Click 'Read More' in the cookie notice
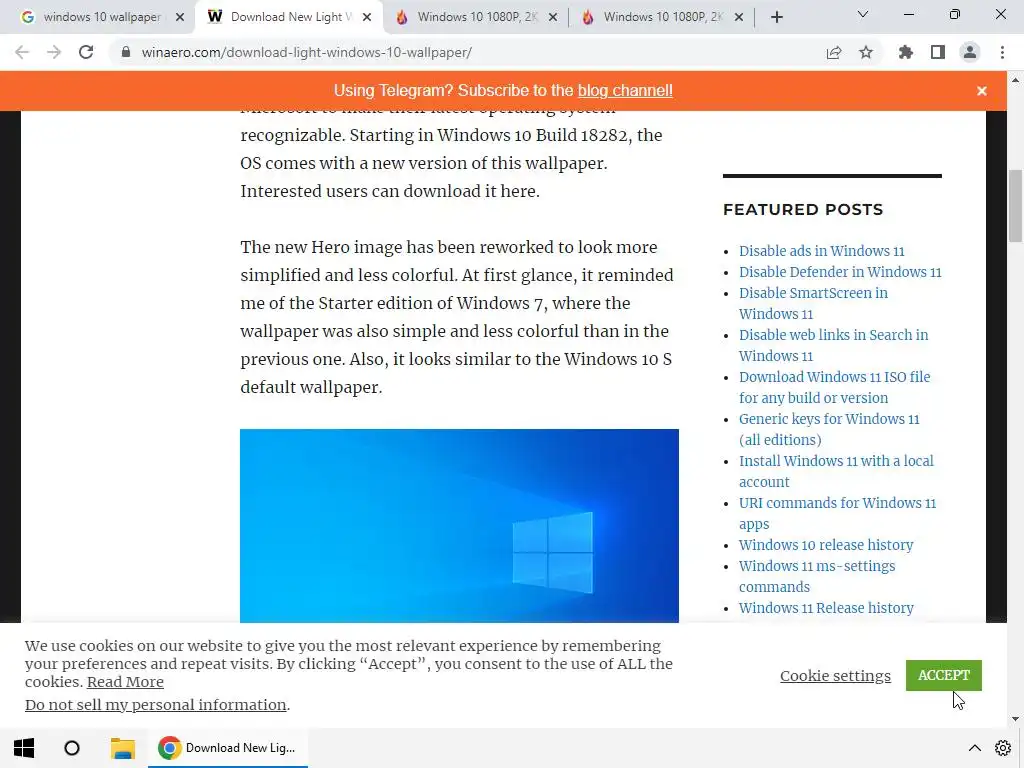The width and height of the screenshot is (1024, 768). click(x=125, y=682)
